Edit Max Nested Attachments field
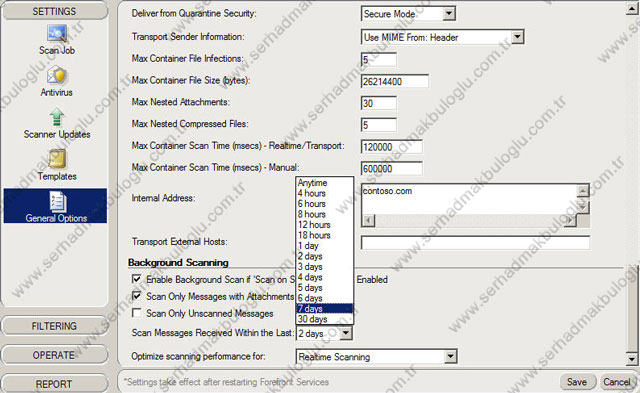This screenshot has width=640, height=393. 378,103
